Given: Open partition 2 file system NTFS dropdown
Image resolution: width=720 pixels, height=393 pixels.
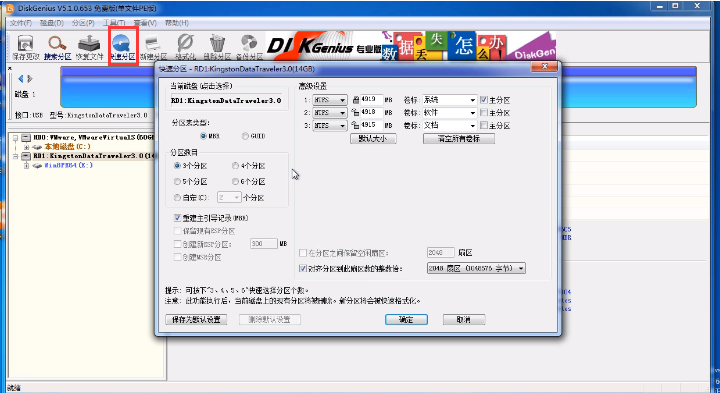Looking at the screenshot, I should coord(330,112).
